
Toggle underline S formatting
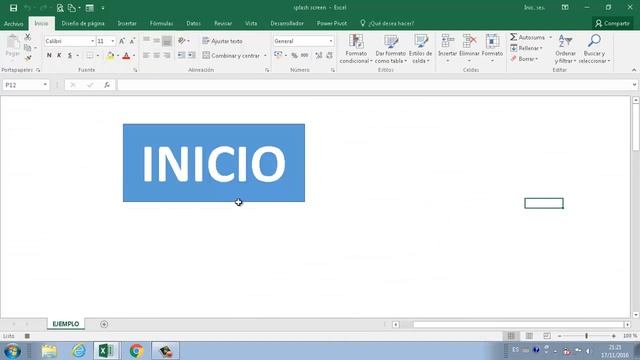click(70, 56)
